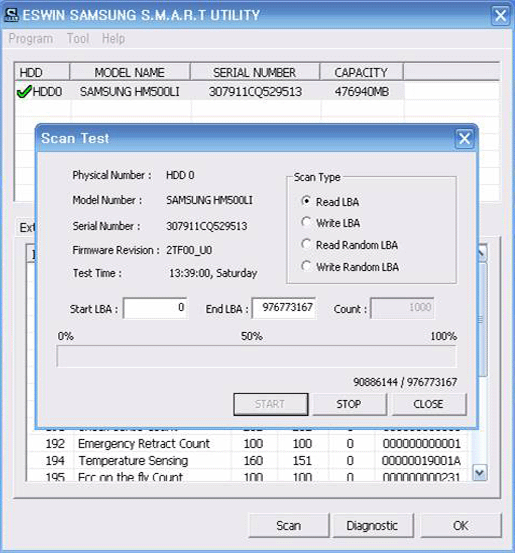Close the Scan Test dialog with X
The height and width of the screenshot is (553, 515).
[464, 139]
